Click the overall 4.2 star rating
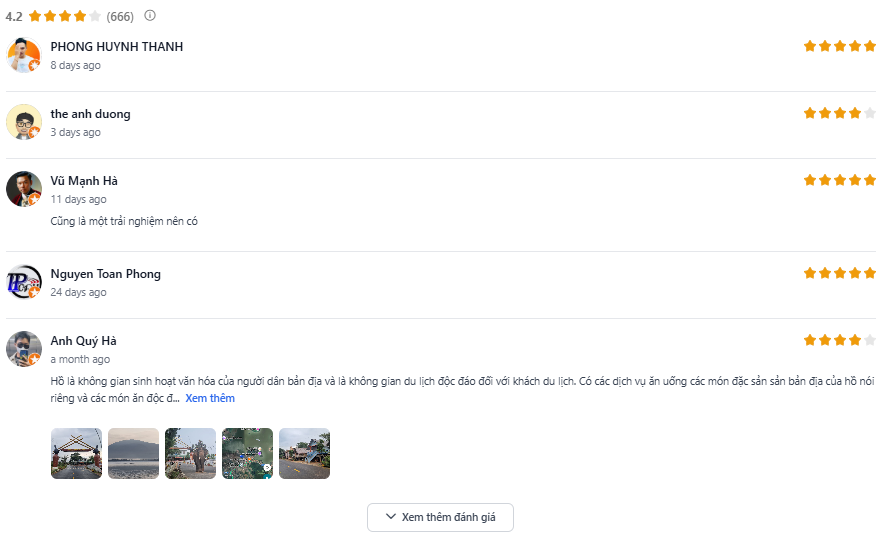 point(65,16)
